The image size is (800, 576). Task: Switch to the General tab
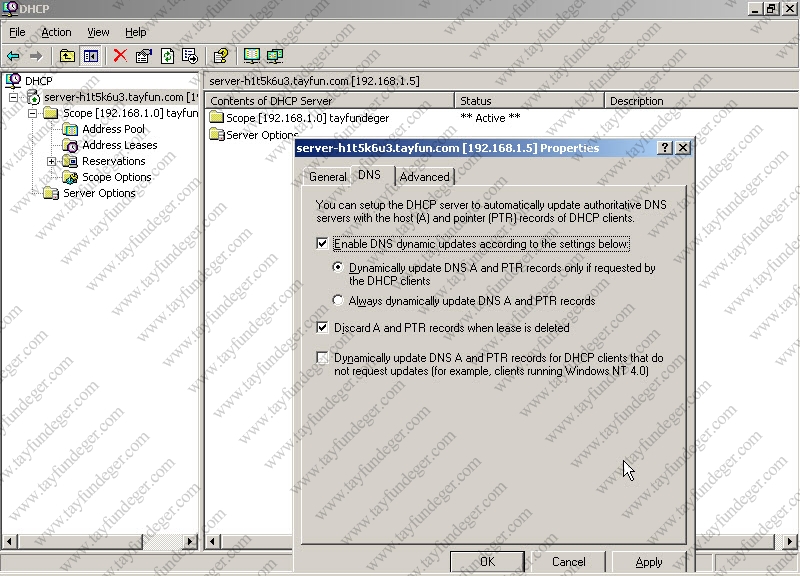point(328,177)
